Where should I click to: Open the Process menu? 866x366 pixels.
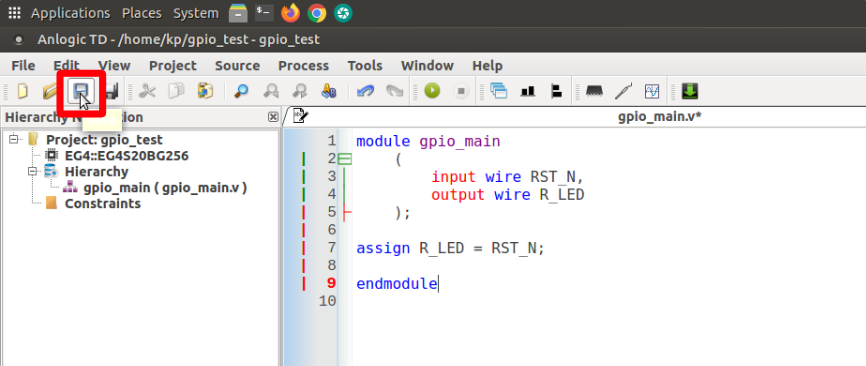[304, 66]
